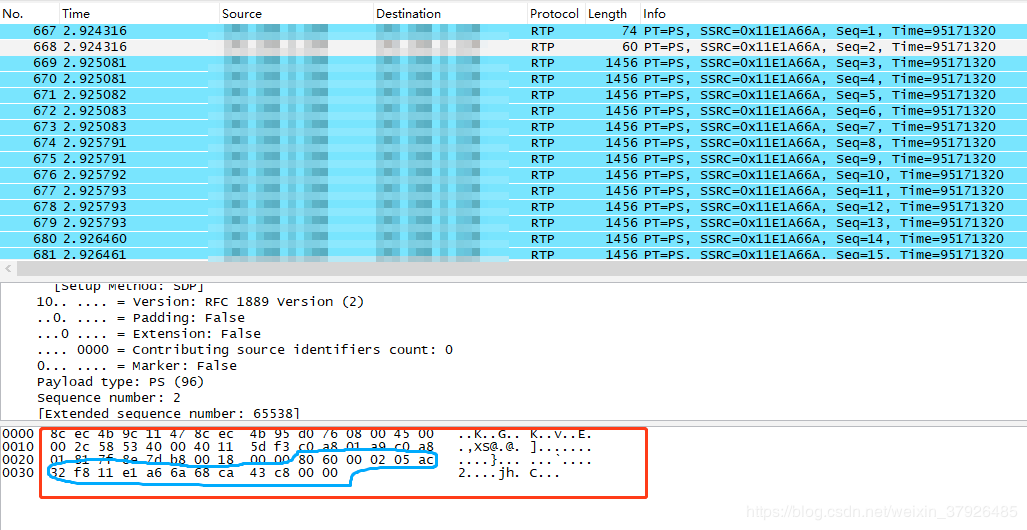Viewport: 1027px width, 530px height.
Task: Select packet row with Seq=3
Action: 514,63
